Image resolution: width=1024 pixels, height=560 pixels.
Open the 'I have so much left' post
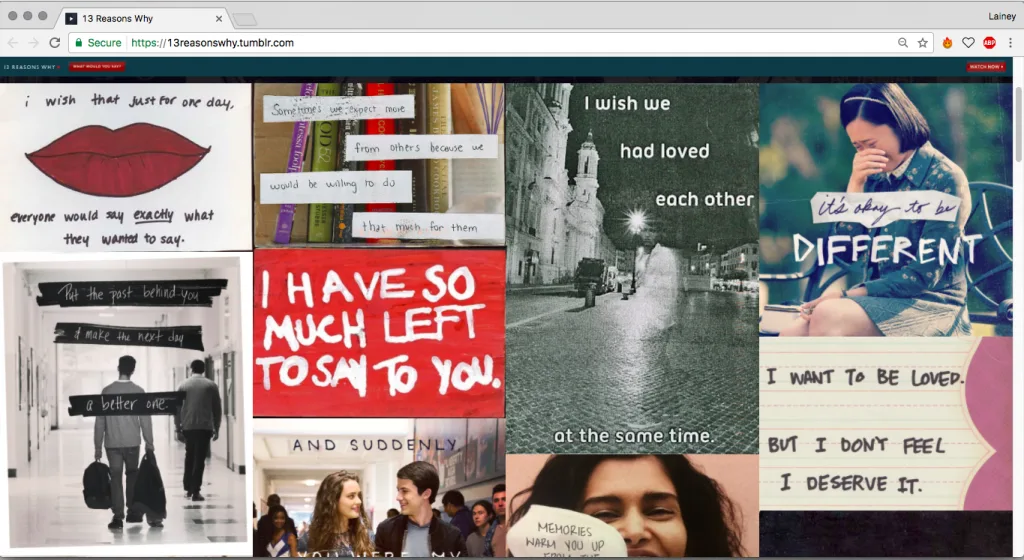[379, 333]
